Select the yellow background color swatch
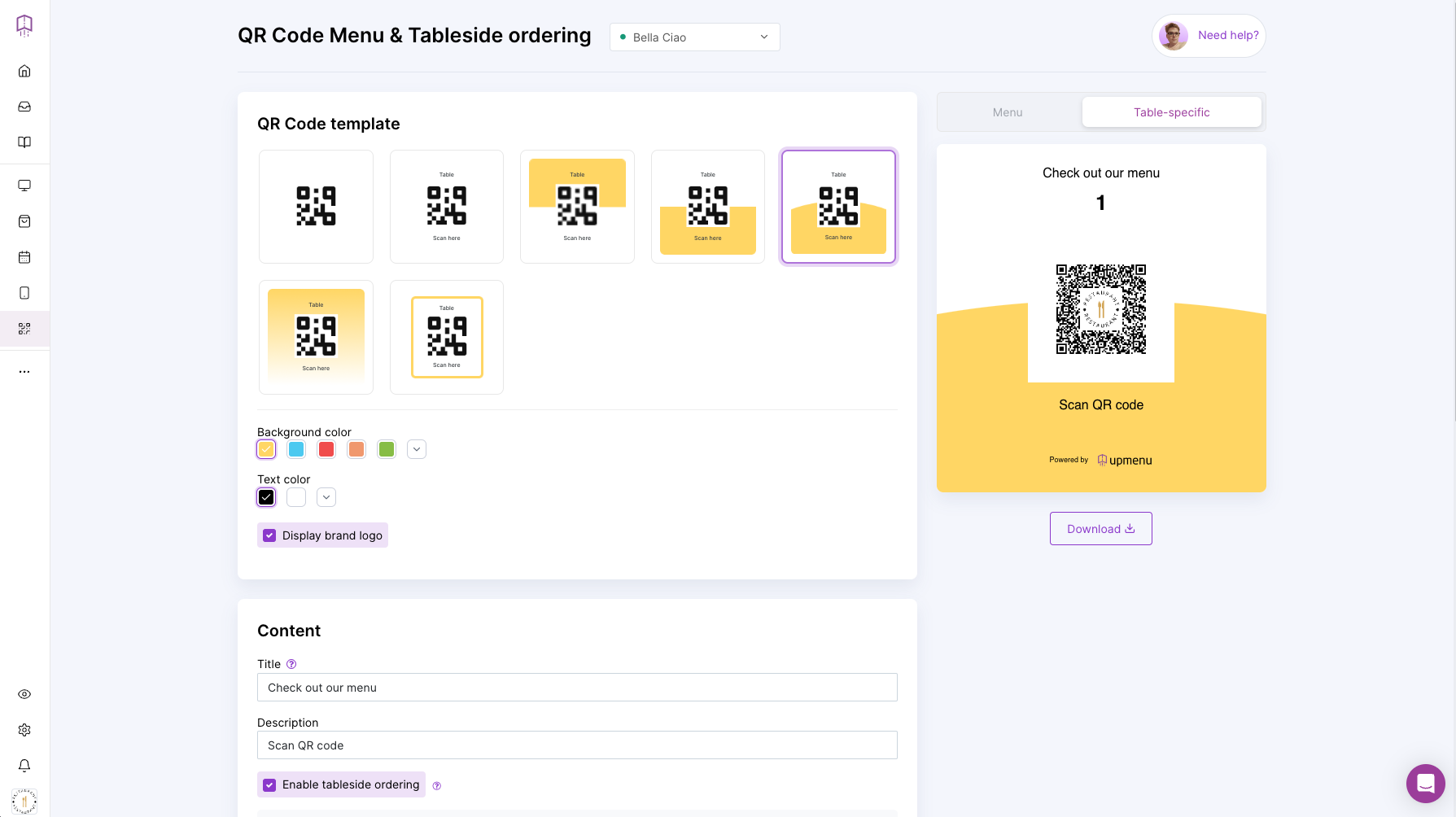Viewport: 1456px width, 817px height. 266,449
